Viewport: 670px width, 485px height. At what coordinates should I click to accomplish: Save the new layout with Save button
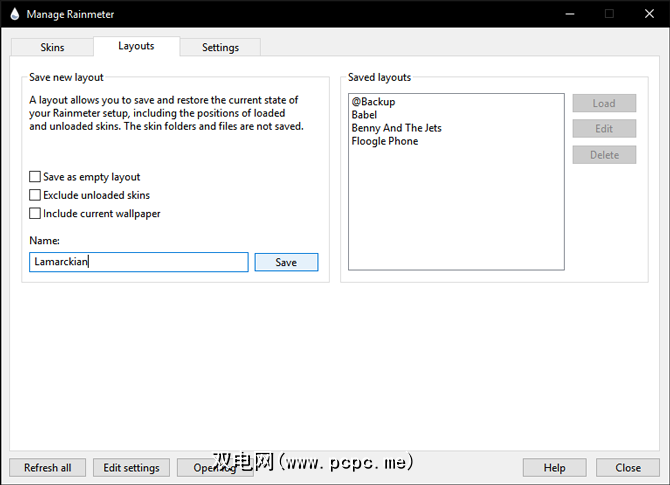pyautogui.click(x=286, y=262)
